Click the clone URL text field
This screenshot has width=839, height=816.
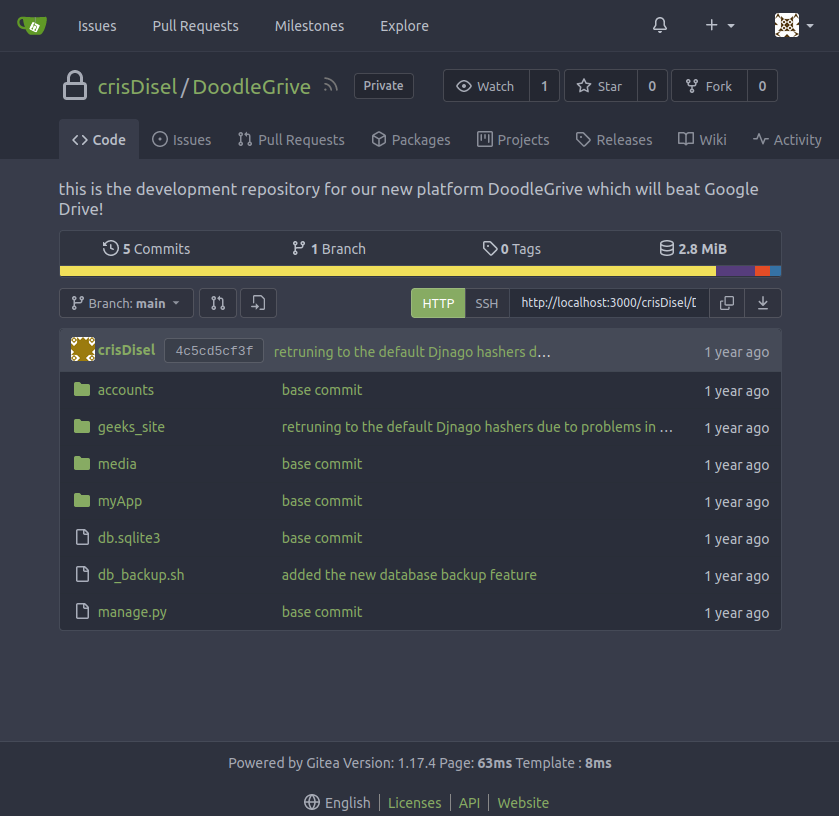(x=608, y=303)
